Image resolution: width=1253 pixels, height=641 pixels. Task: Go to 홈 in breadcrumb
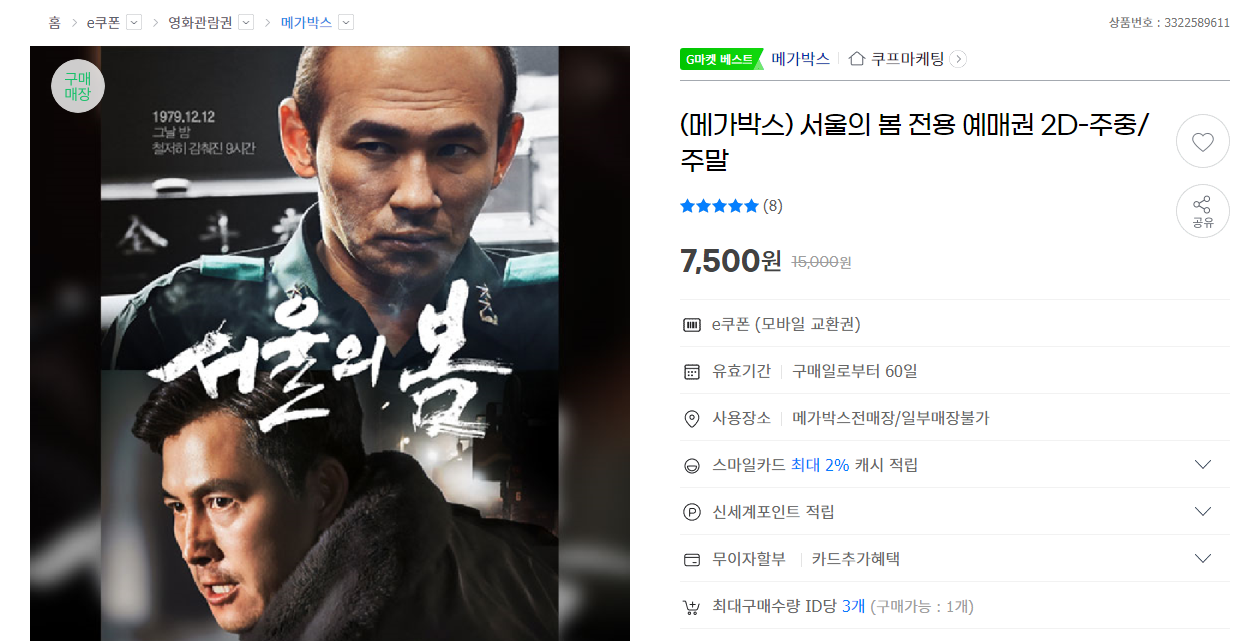tap(54, 22)
